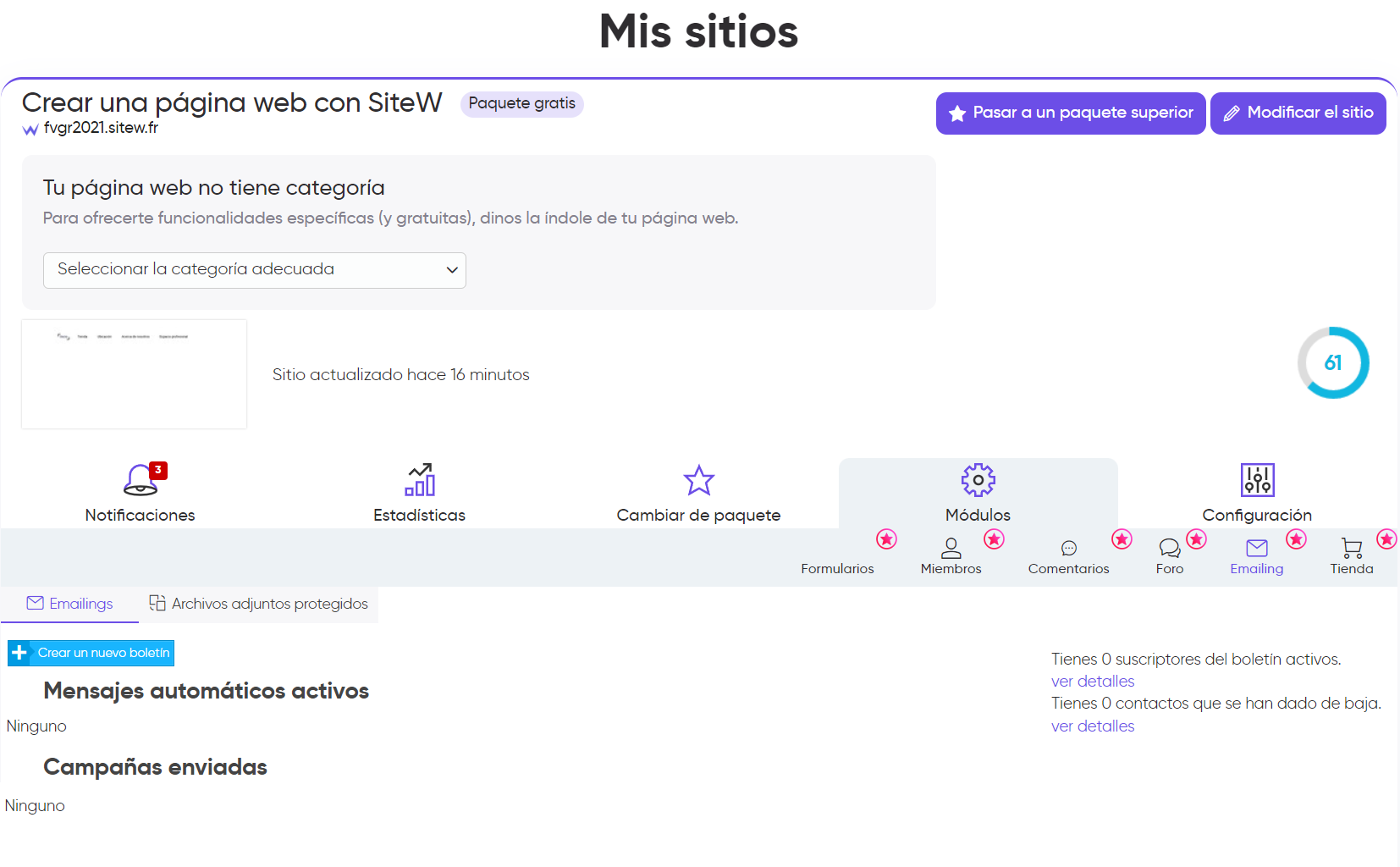Open the Notificaciones bell icon
This screenshot has width=1400, height=867.
(x=141, y=480)
